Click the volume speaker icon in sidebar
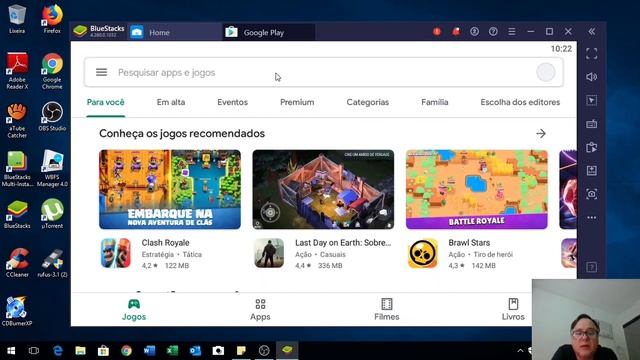Screen dimensions: 640x360 pos(591,77)
